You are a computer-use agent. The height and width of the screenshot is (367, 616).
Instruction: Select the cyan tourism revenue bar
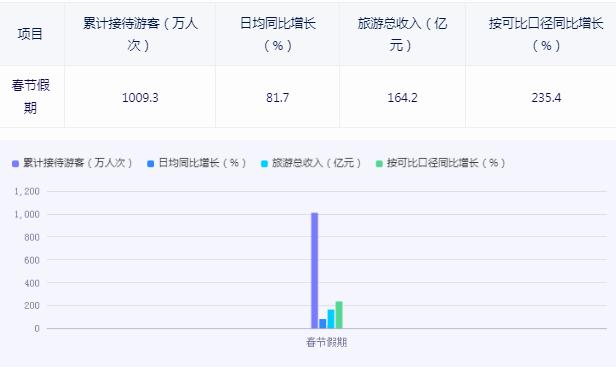331,319
